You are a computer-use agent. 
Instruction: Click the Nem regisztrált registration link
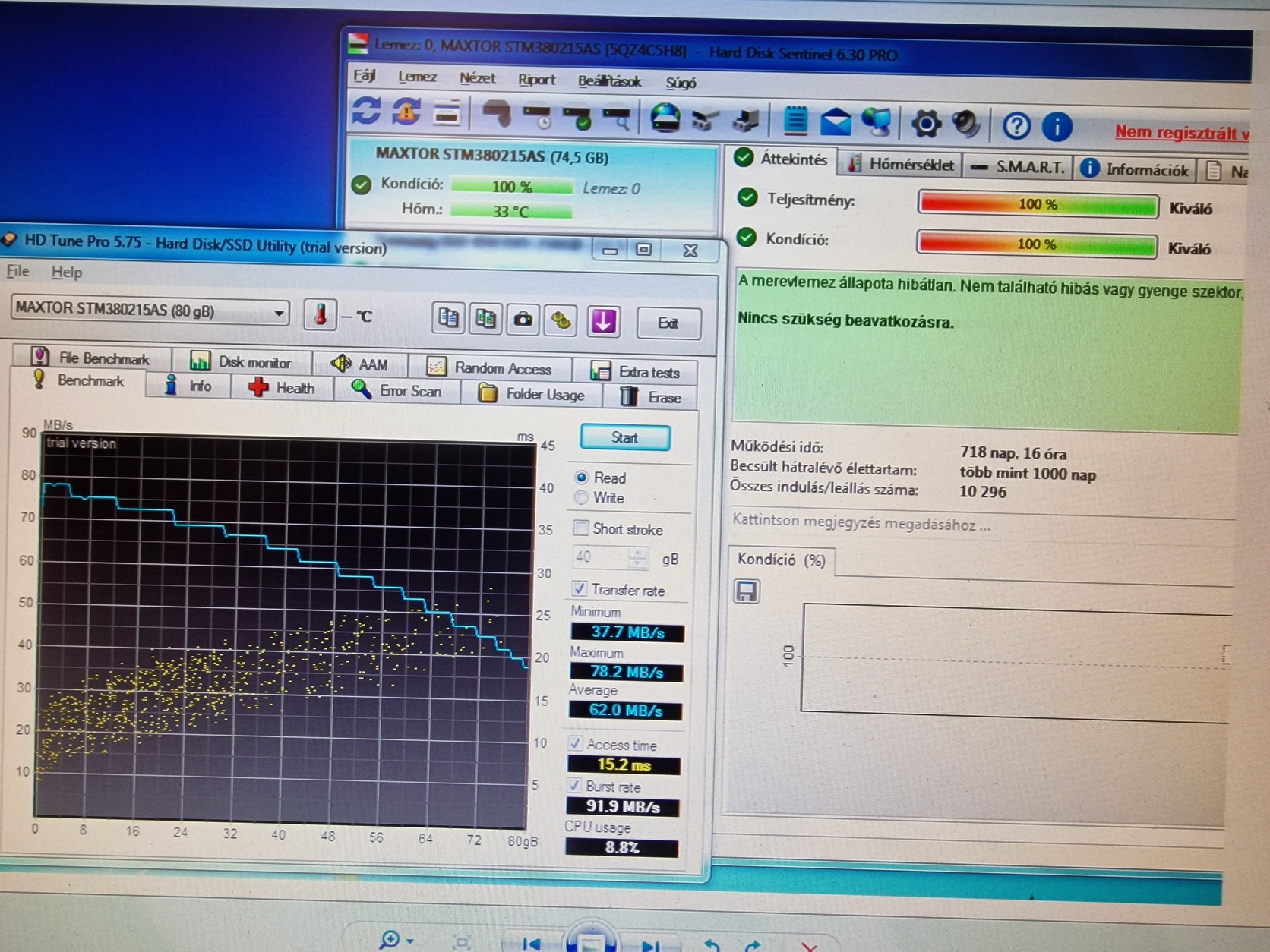(1182, 132)
